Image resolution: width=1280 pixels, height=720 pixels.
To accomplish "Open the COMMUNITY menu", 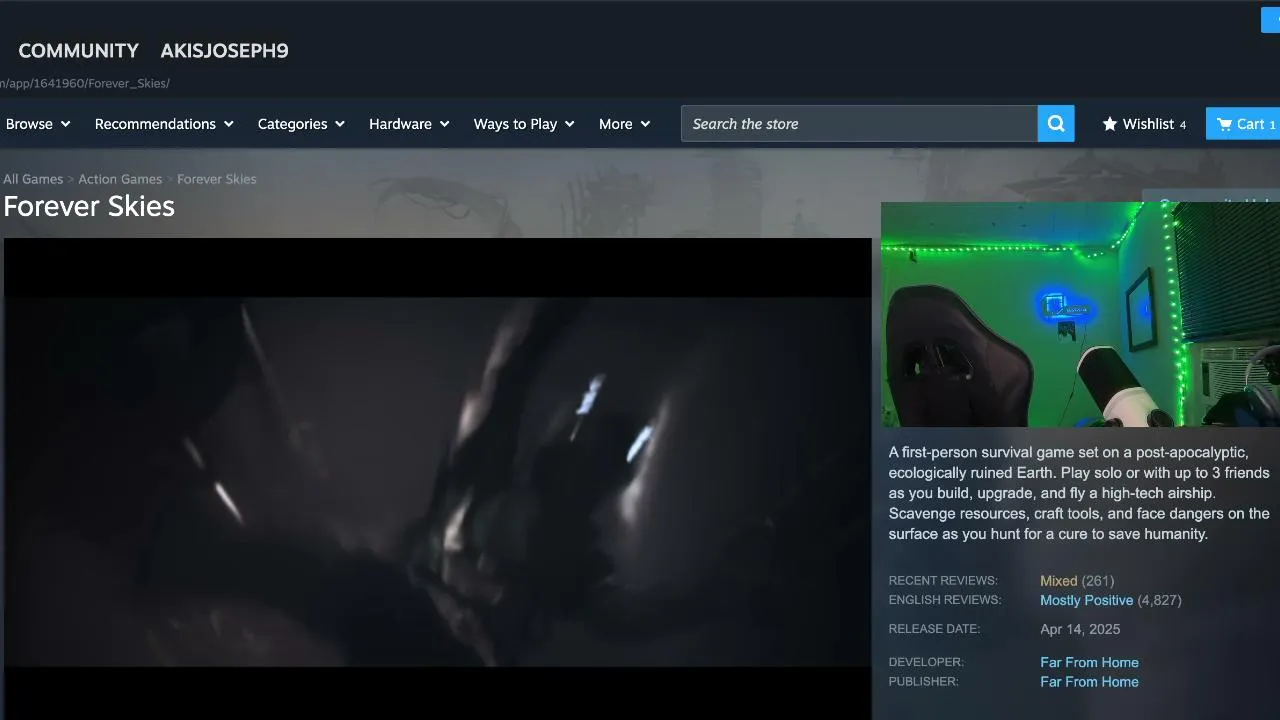I will pyautogui.click(x=79, y=51).
